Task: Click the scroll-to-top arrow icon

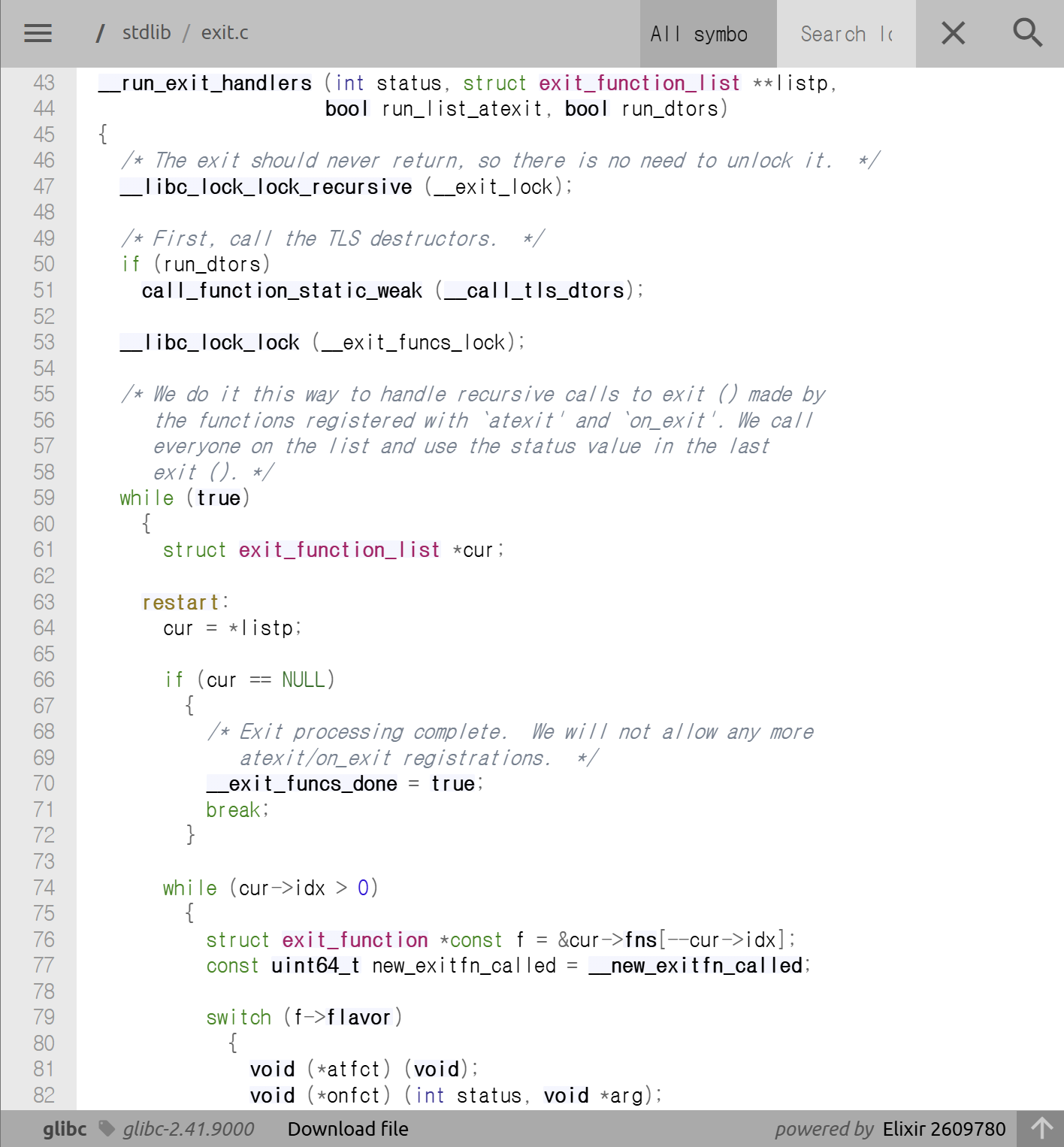Action: click(x=1041, y=1128)
